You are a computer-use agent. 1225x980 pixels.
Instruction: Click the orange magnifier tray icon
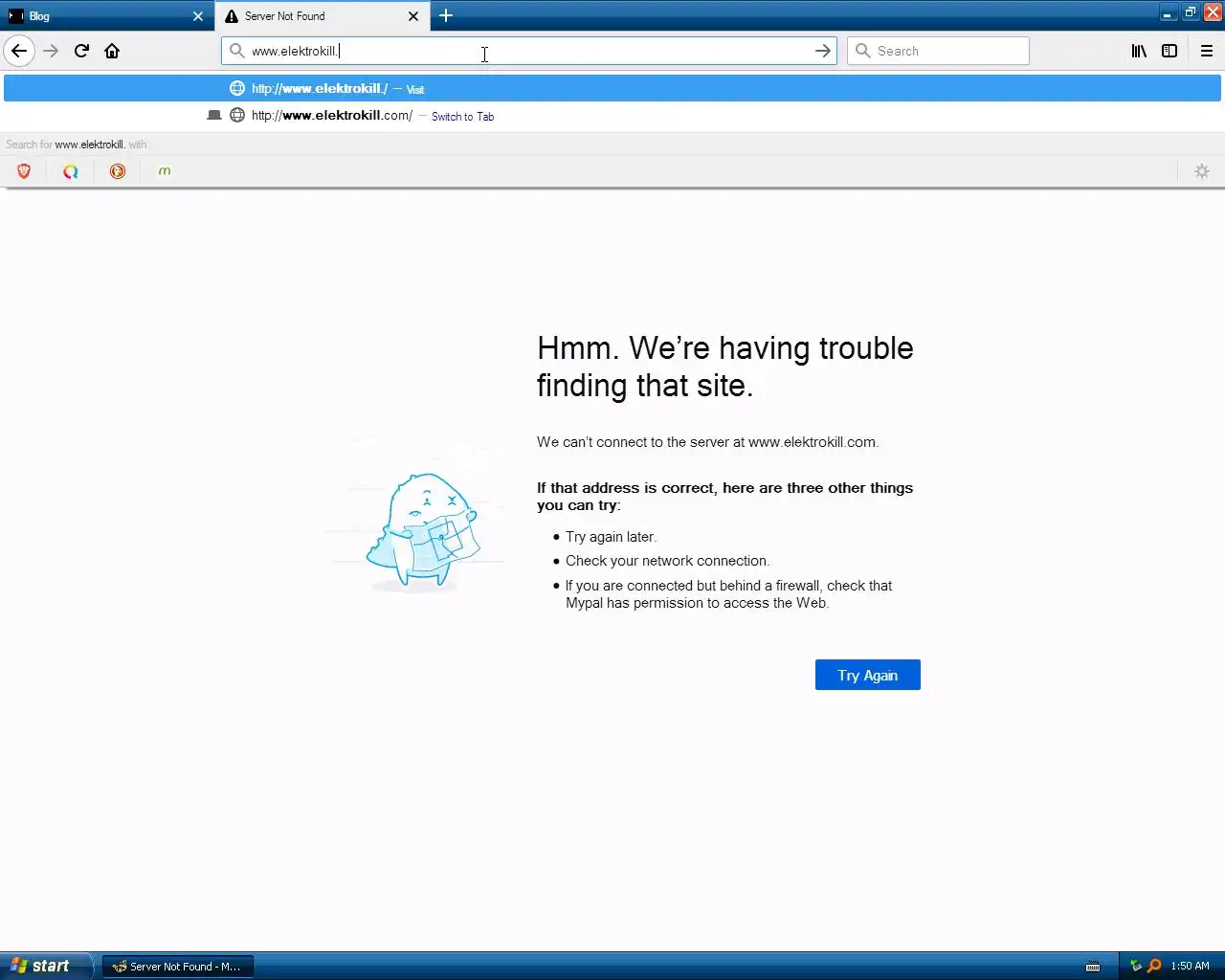tap(1154, 966)
